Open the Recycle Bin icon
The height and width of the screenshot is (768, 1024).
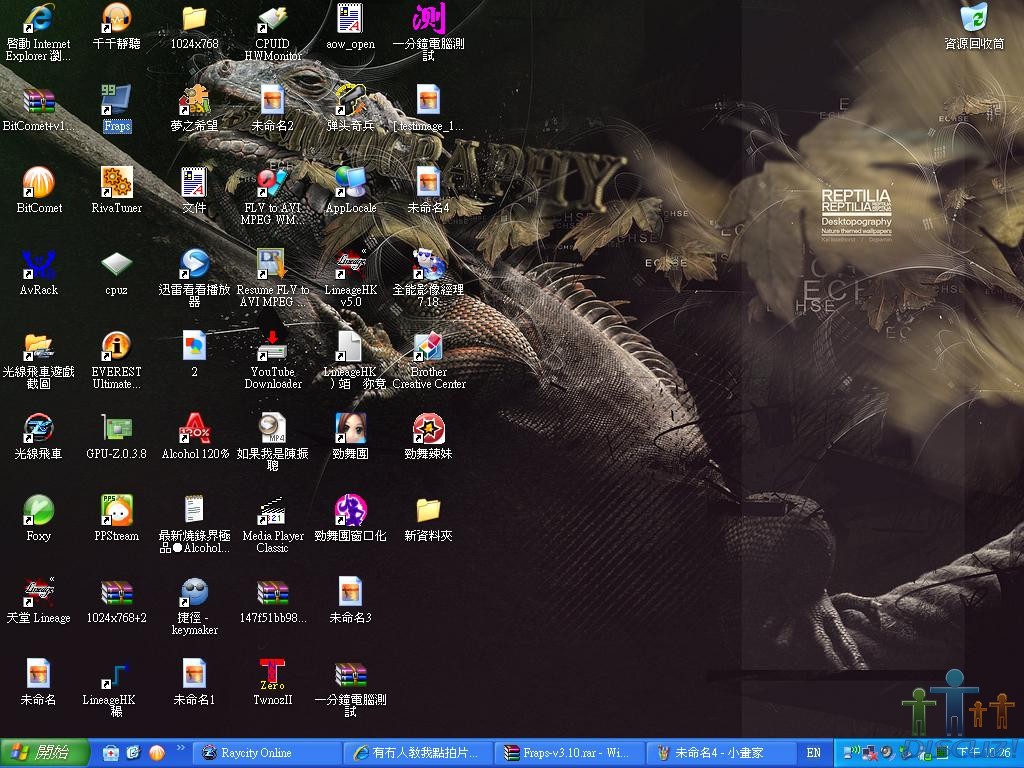coord(974,18)
